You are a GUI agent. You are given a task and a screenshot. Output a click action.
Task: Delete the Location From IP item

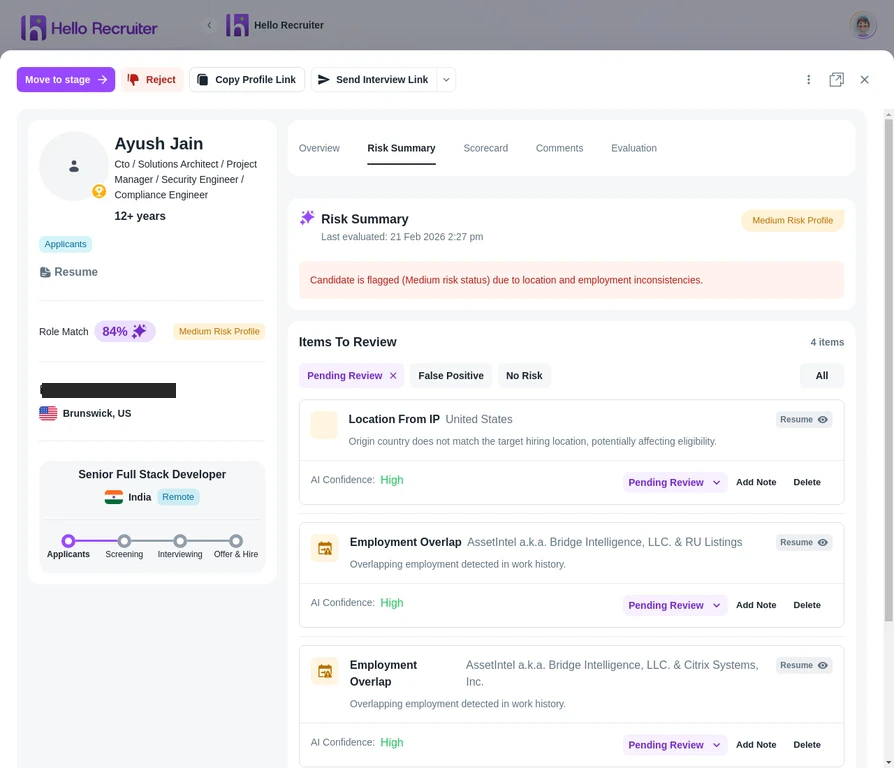pyautogui.click(x=806, y=482)
